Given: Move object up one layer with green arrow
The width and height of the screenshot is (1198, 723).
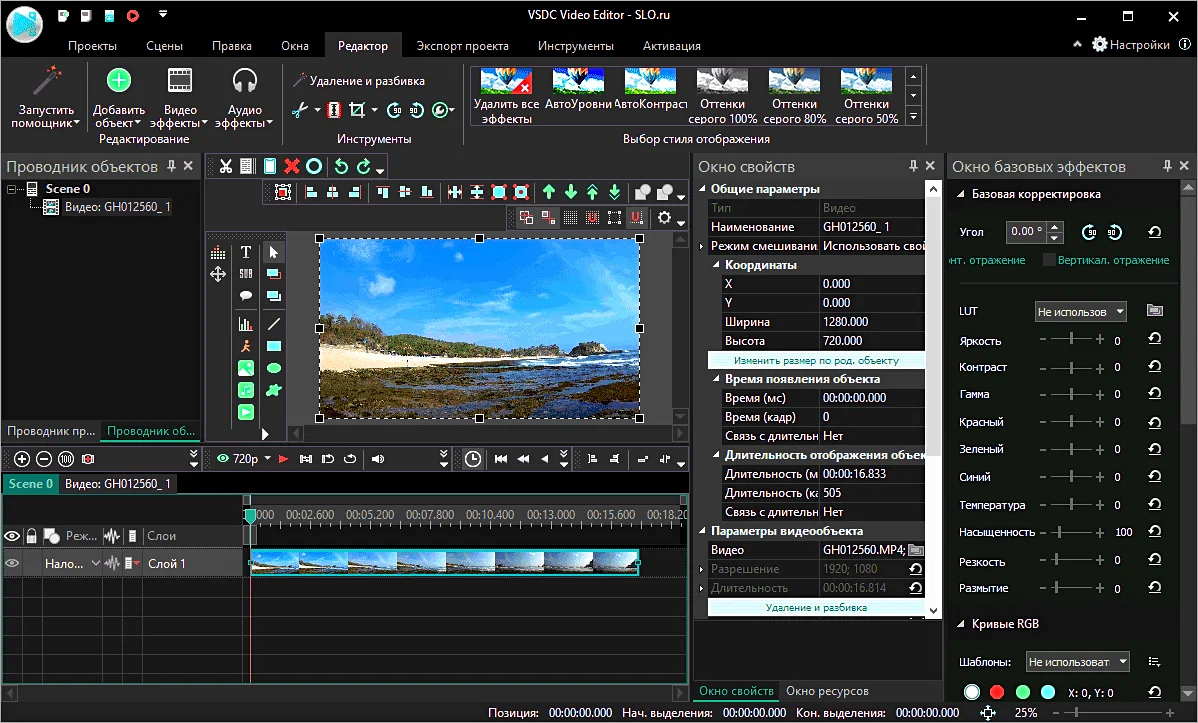Looking at the screenshot, I should [549, 193].
